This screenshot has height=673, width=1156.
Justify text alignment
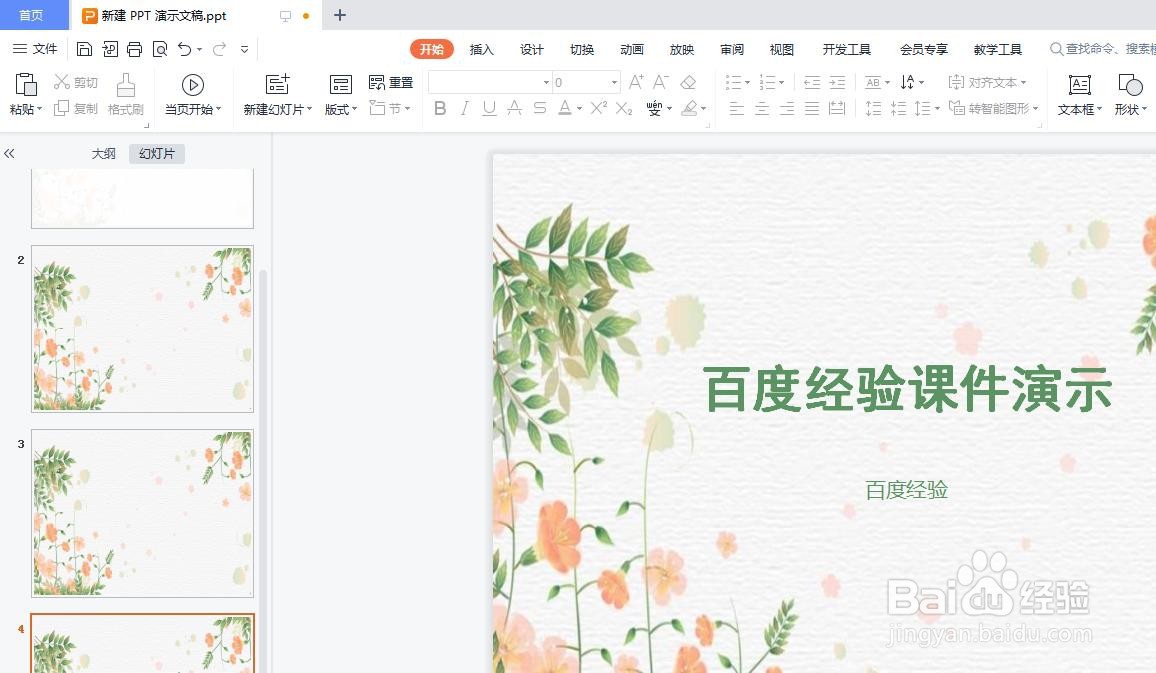pyautogui.click(x=812, y=109)
